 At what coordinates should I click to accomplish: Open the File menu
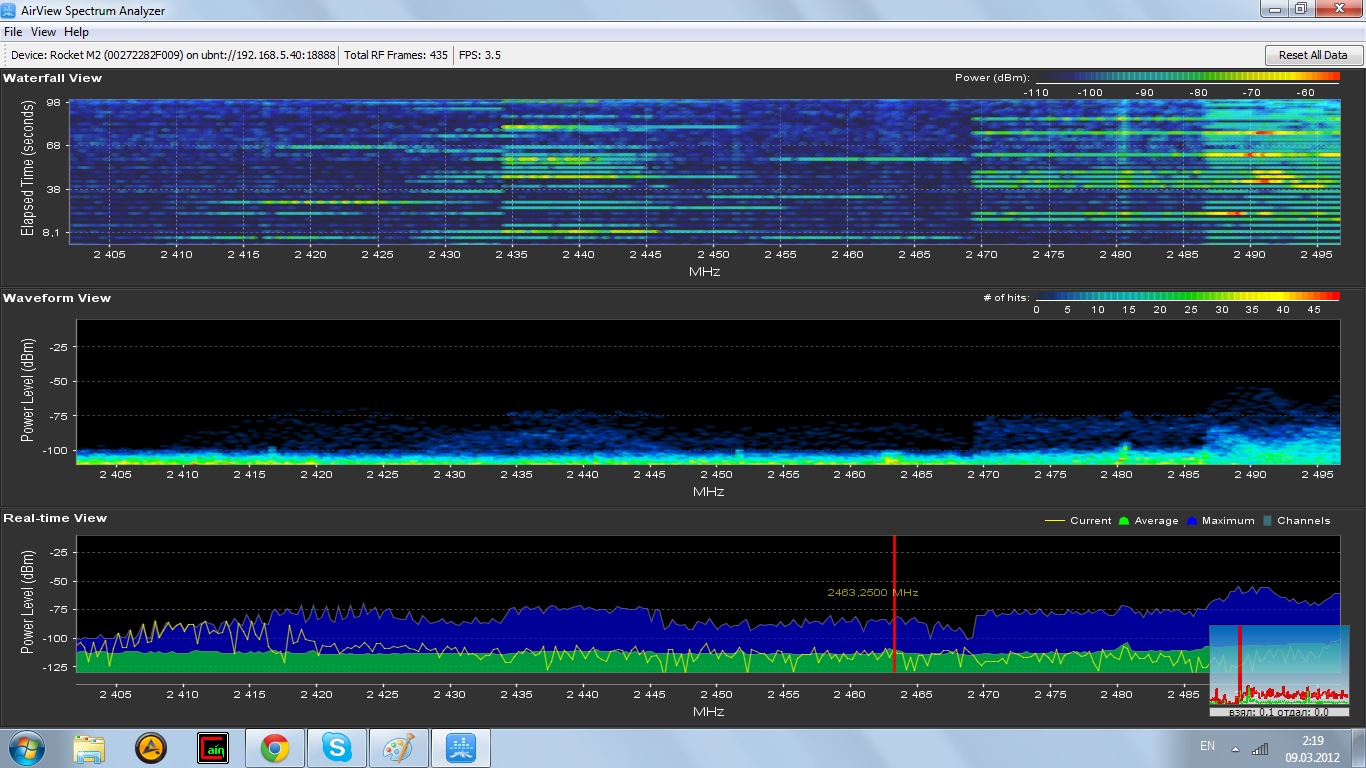pyautogui.click(x=13, y=32)
